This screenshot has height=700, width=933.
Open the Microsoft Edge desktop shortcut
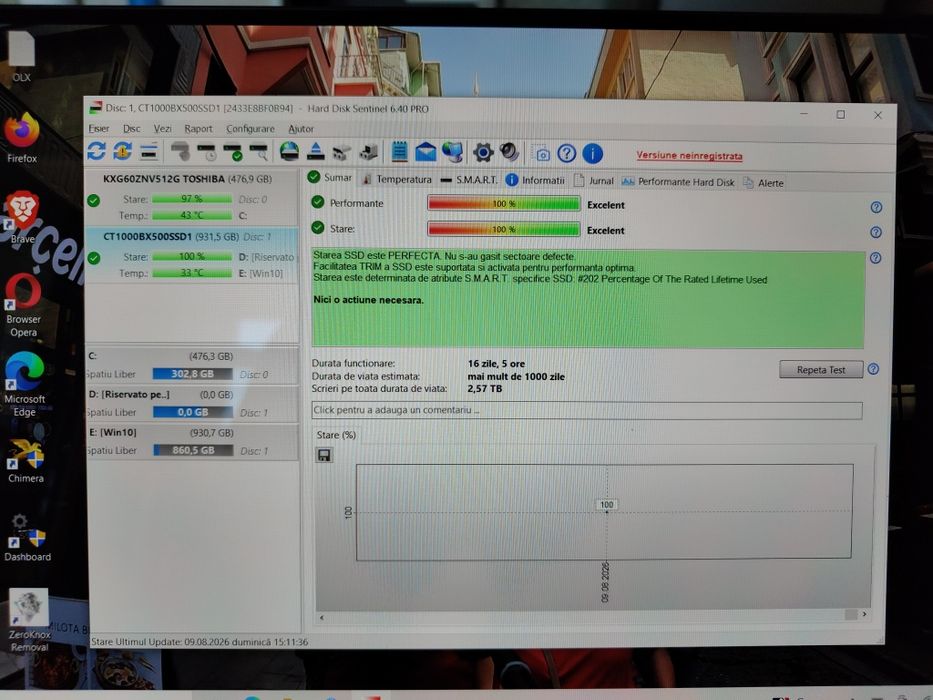click(24, 384)
